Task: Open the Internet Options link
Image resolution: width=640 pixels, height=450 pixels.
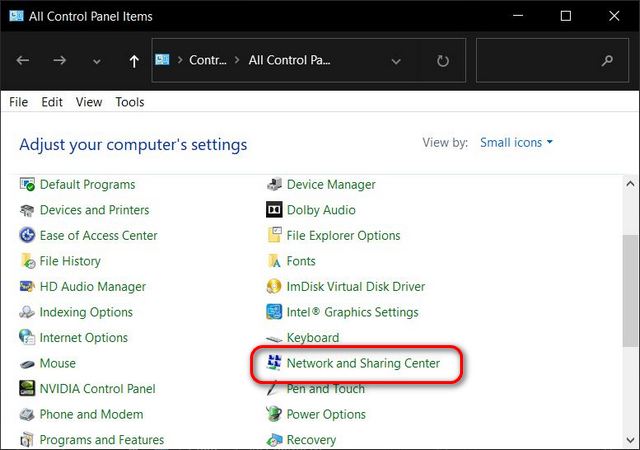Action: (84, 338)
